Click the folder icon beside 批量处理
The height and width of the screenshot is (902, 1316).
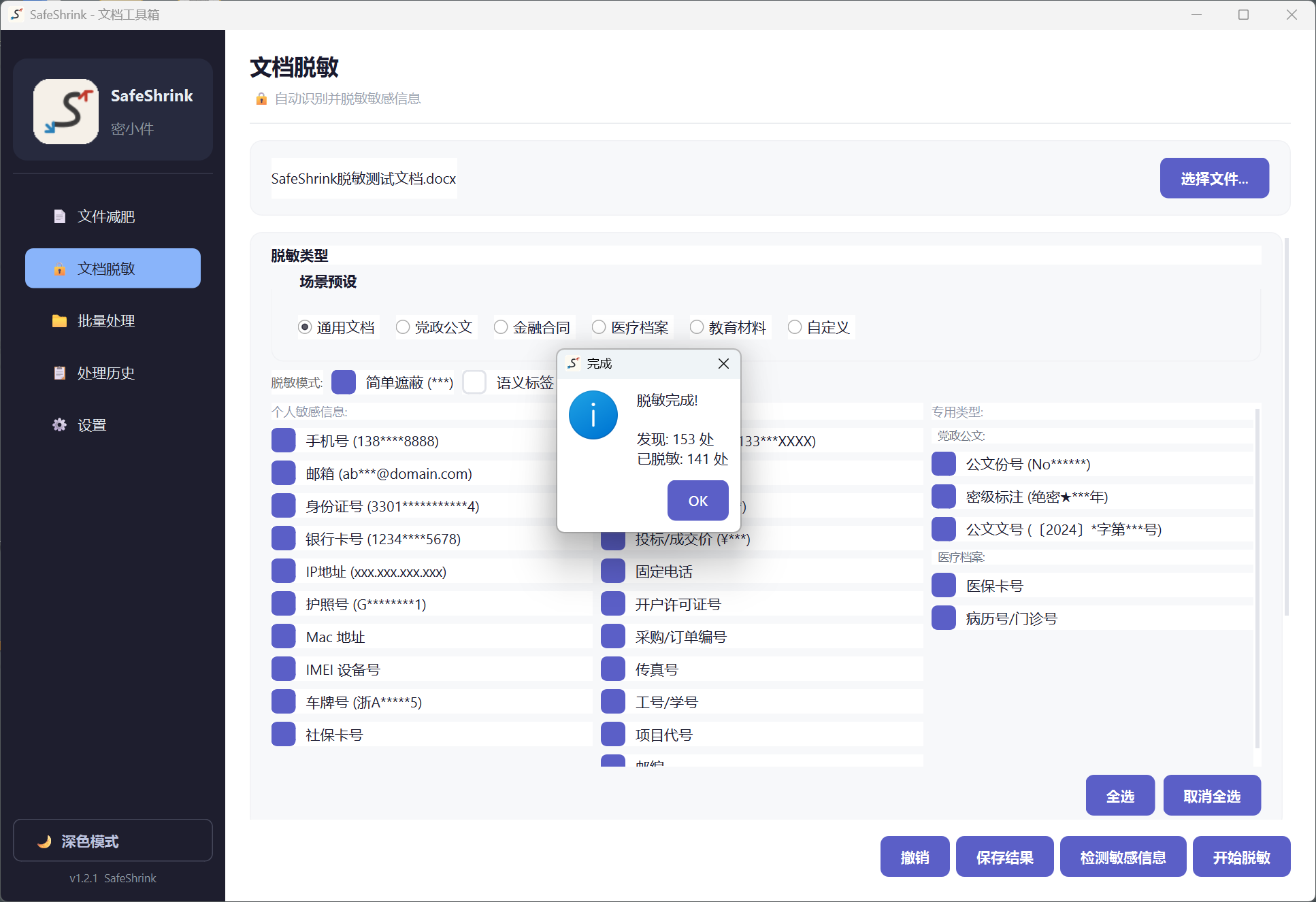60,321
